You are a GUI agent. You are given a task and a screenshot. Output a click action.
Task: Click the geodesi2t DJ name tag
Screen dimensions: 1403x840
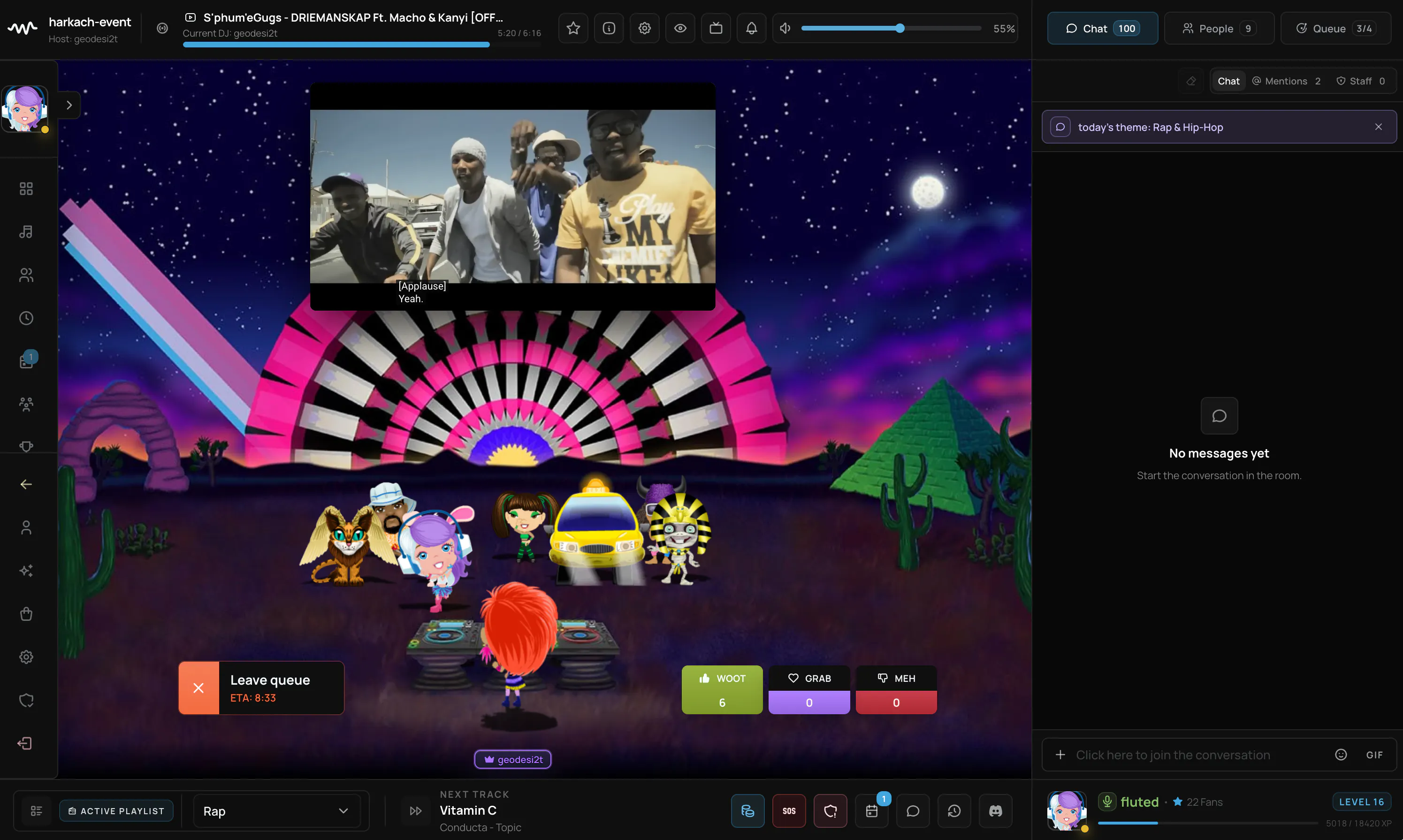click(513, 760)
